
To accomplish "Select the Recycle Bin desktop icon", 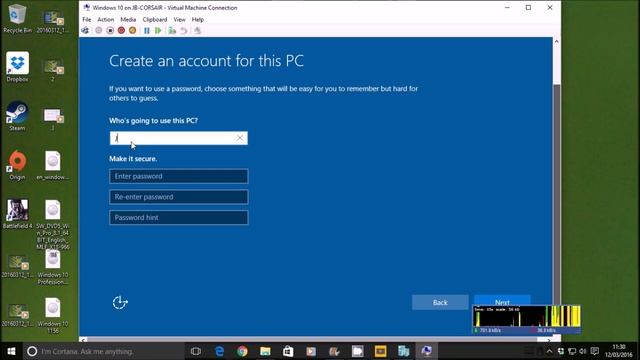I will tap(17, 19).
